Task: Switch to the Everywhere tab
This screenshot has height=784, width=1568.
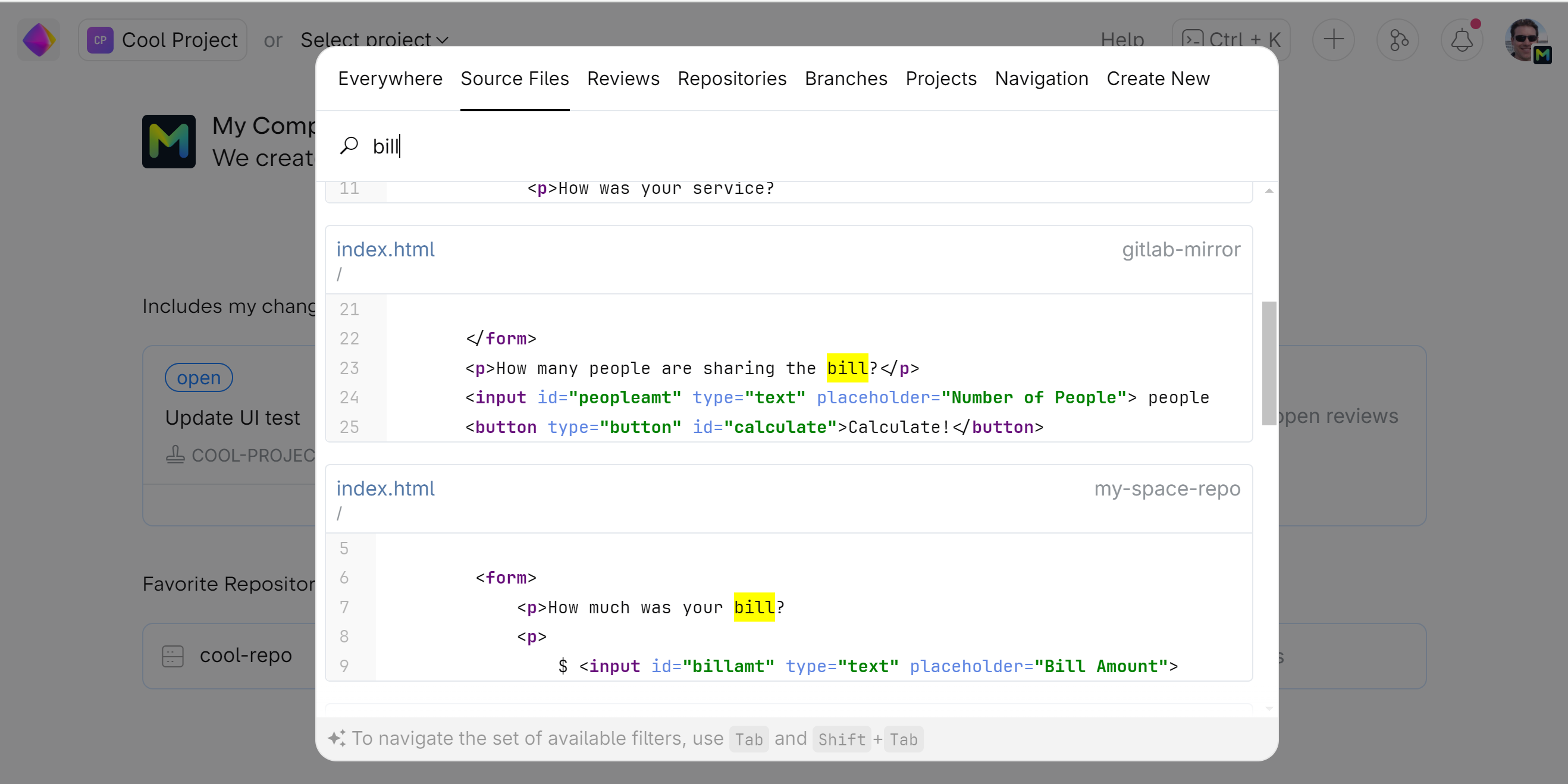Action: coord(390,79)
